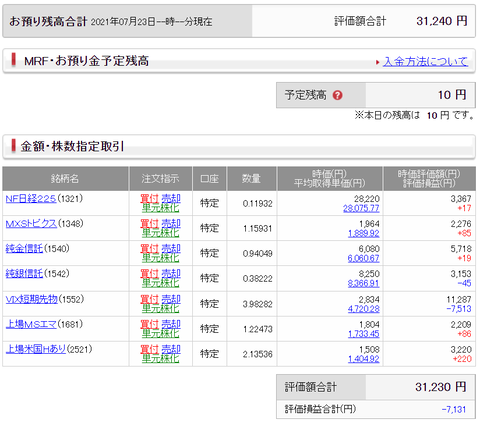Click 買付 for NF日経225
Screen dimensions: 480x423
click(149, 199)
